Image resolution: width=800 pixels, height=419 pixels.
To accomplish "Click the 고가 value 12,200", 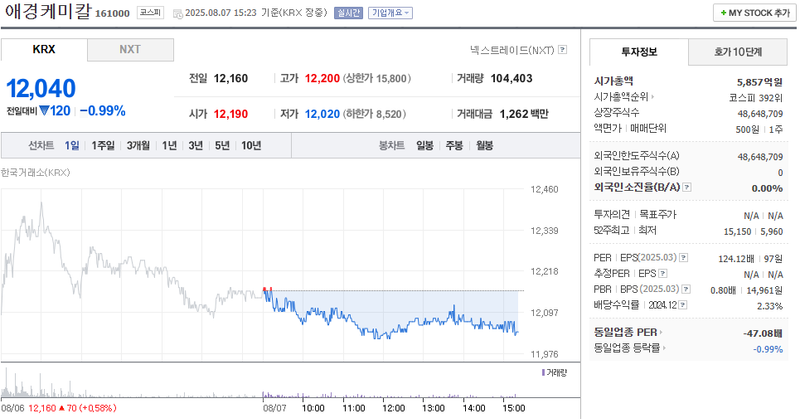I will (322, 79).
